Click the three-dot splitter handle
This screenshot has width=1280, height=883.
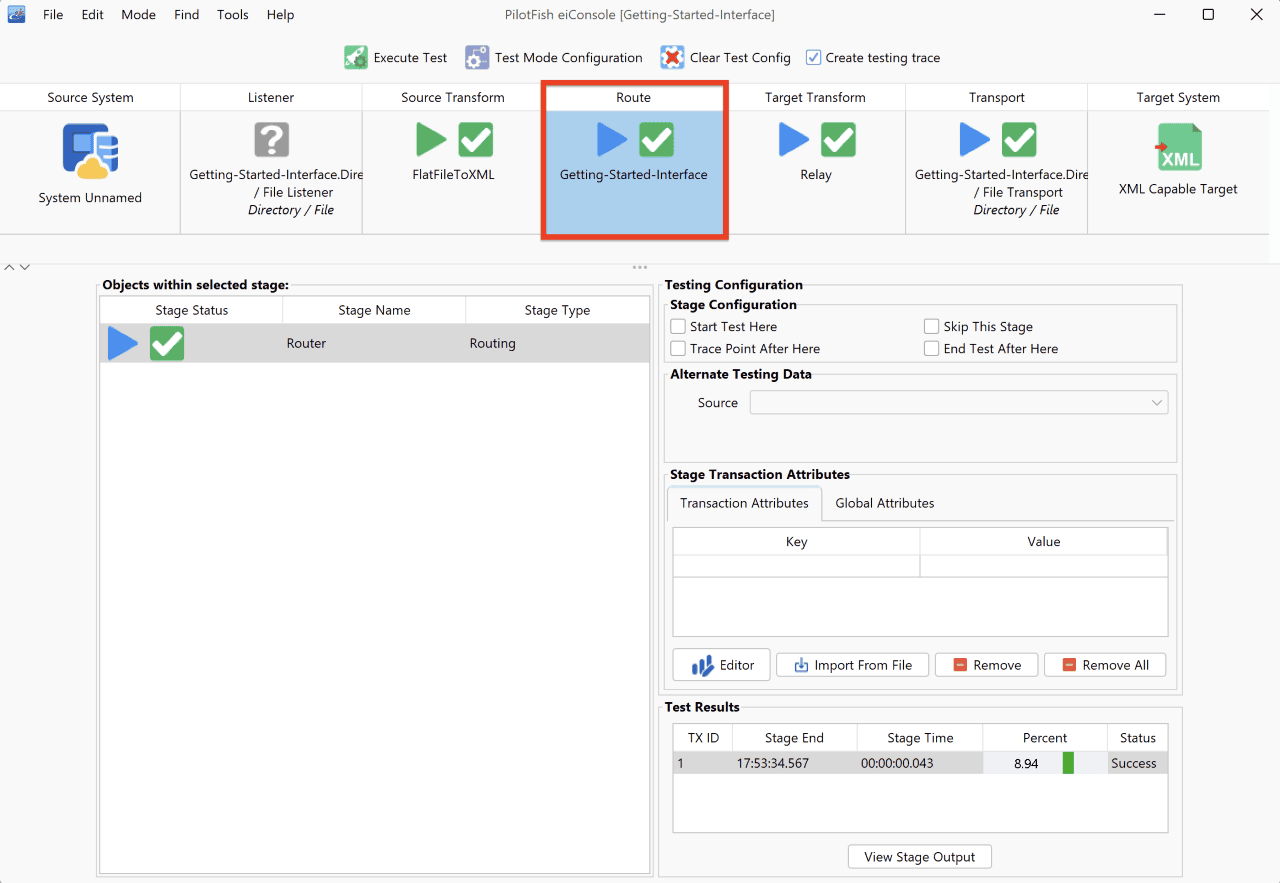point(640,267)
